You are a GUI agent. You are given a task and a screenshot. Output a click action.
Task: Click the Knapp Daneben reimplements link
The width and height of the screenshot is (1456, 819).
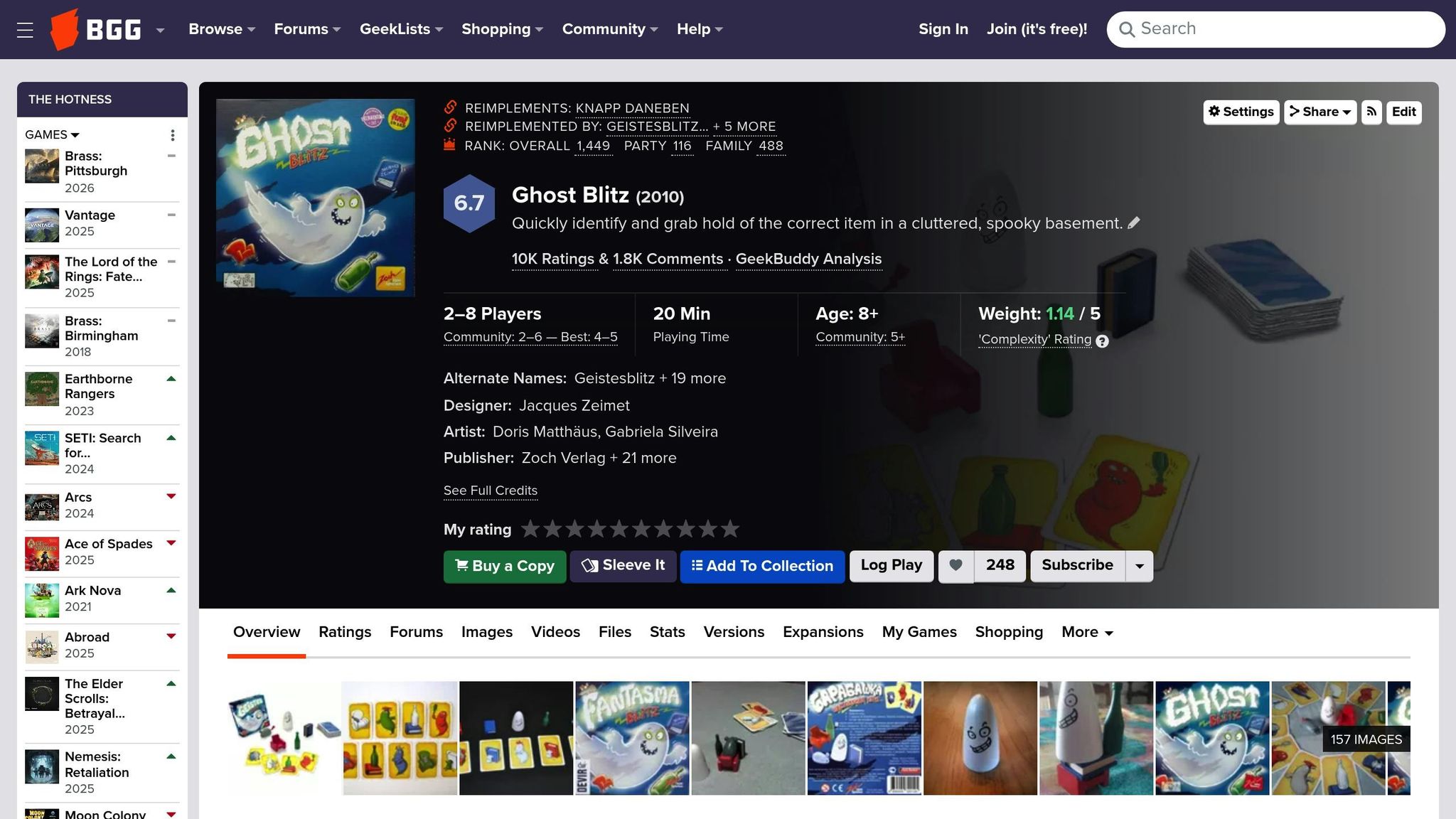pyautogui.click(x=632, y=108)
